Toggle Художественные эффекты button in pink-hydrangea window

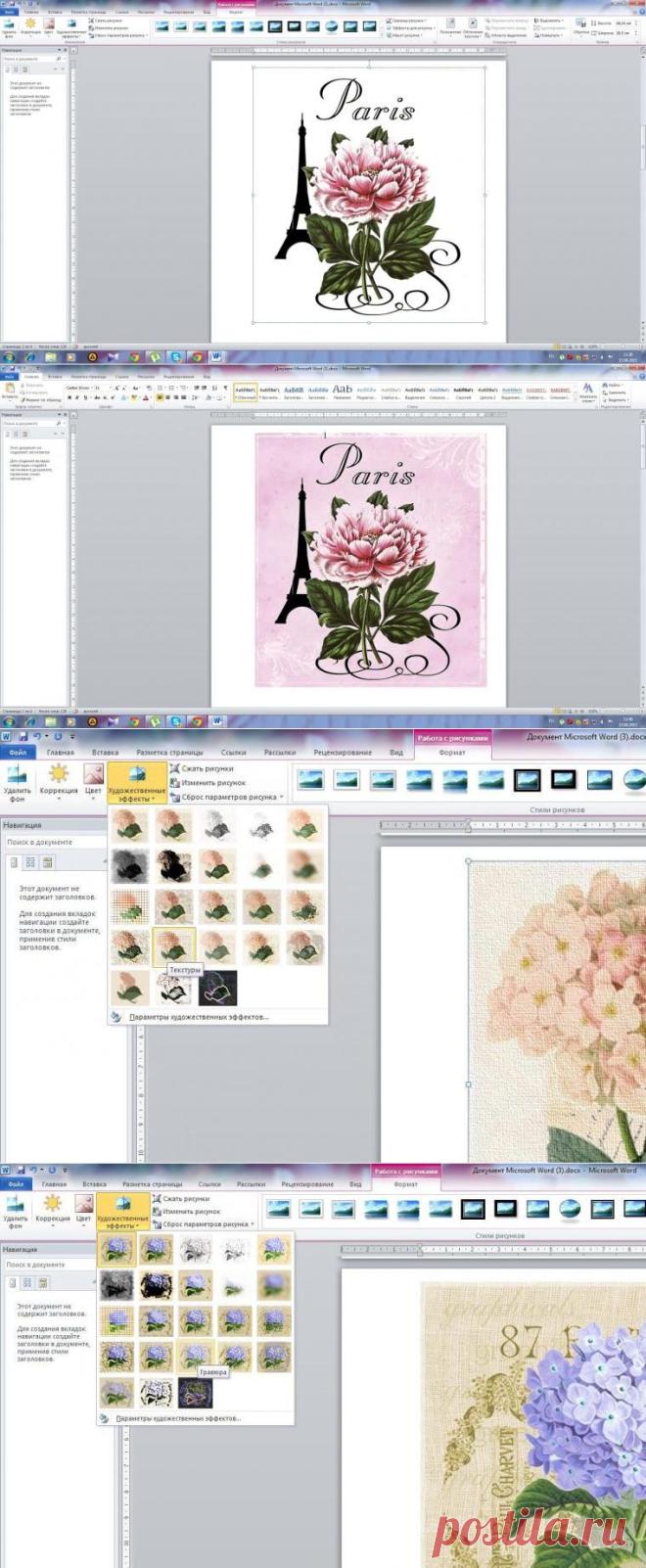(x=137, y=782)
